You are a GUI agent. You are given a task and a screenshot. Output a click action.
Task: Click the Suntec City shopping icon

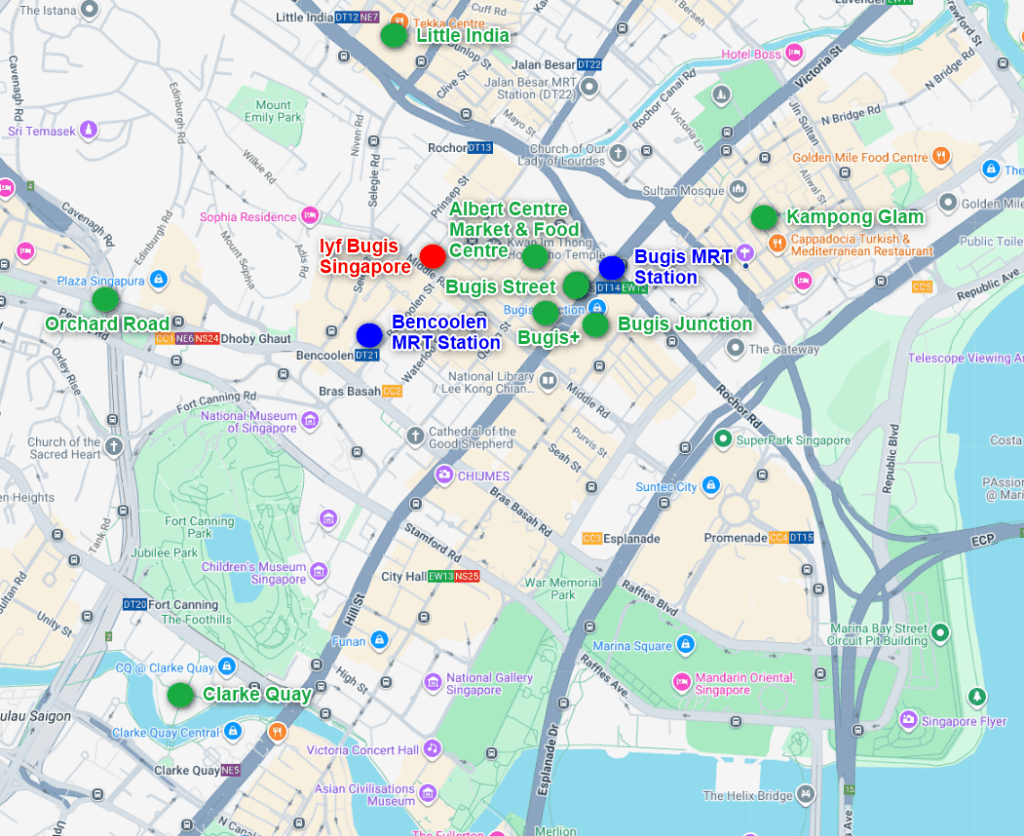[710, 487]
